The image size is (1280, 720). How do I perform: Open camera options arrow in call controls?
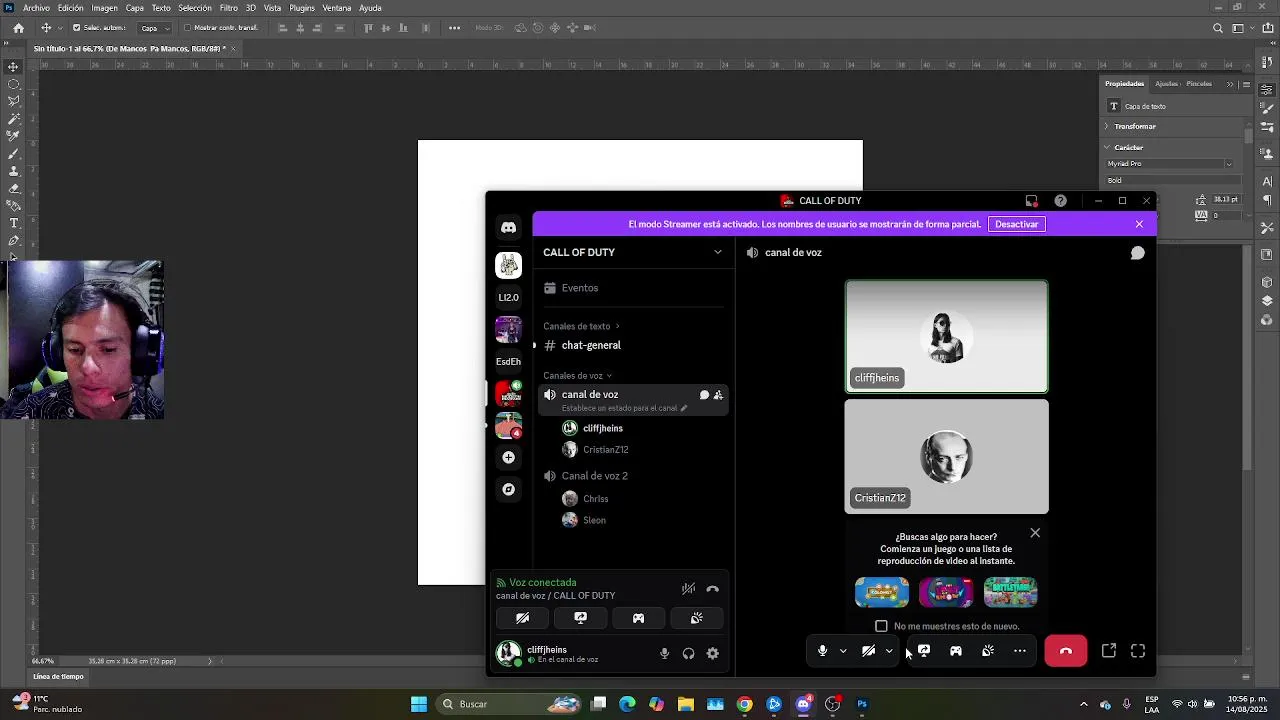click(889, 651)
